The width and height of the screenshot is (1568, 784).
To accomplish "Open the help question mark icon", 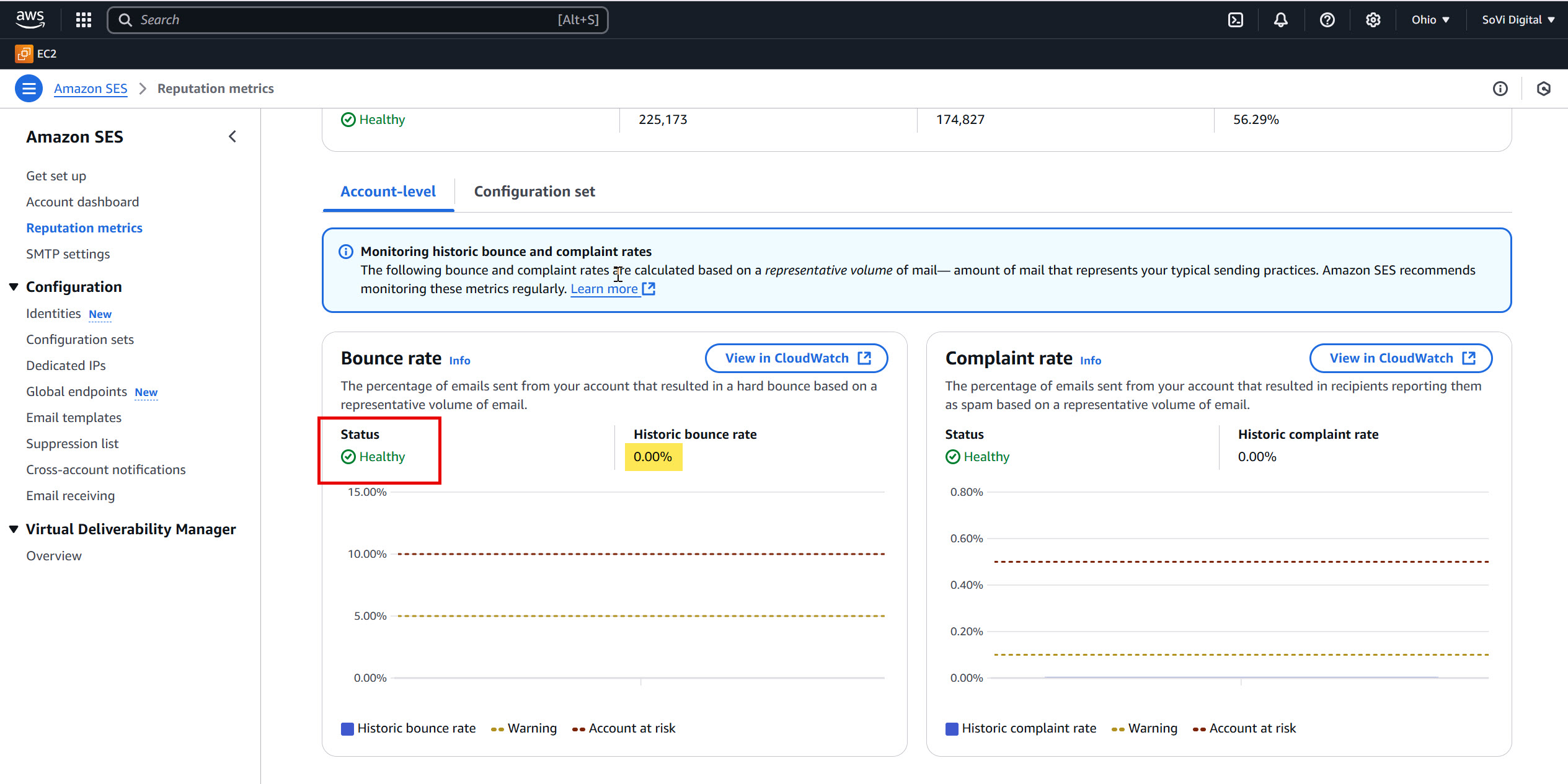I will pyautogui.click(x=1327, y=20).
